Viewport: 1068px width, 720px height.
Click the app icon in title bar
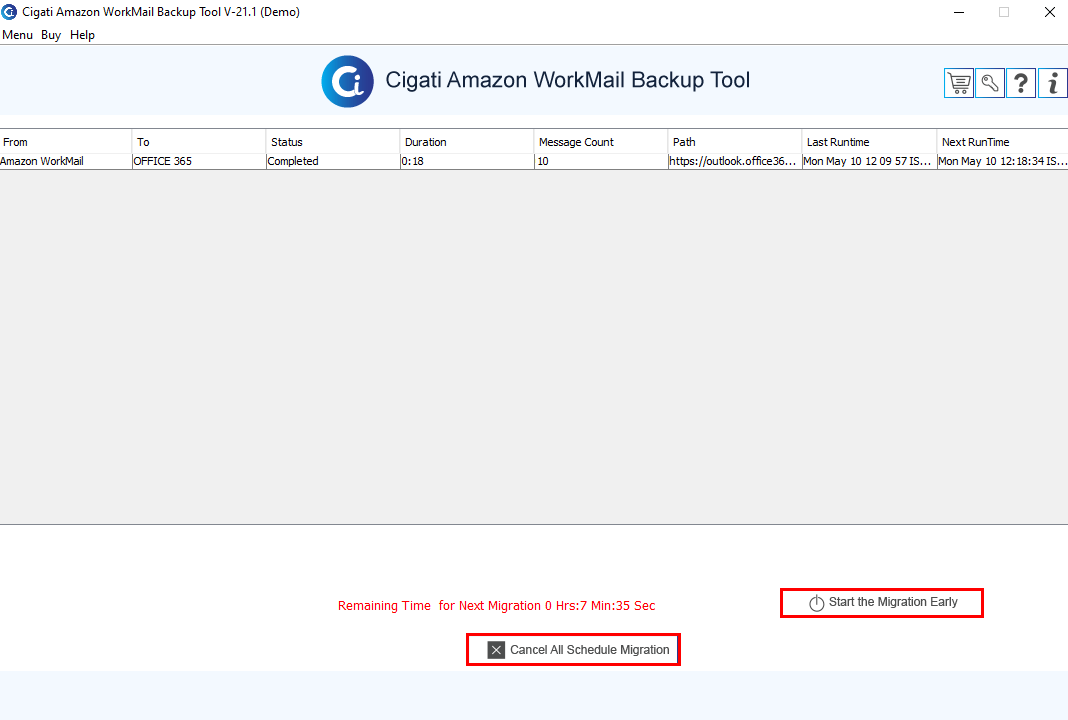click(10, 12)
